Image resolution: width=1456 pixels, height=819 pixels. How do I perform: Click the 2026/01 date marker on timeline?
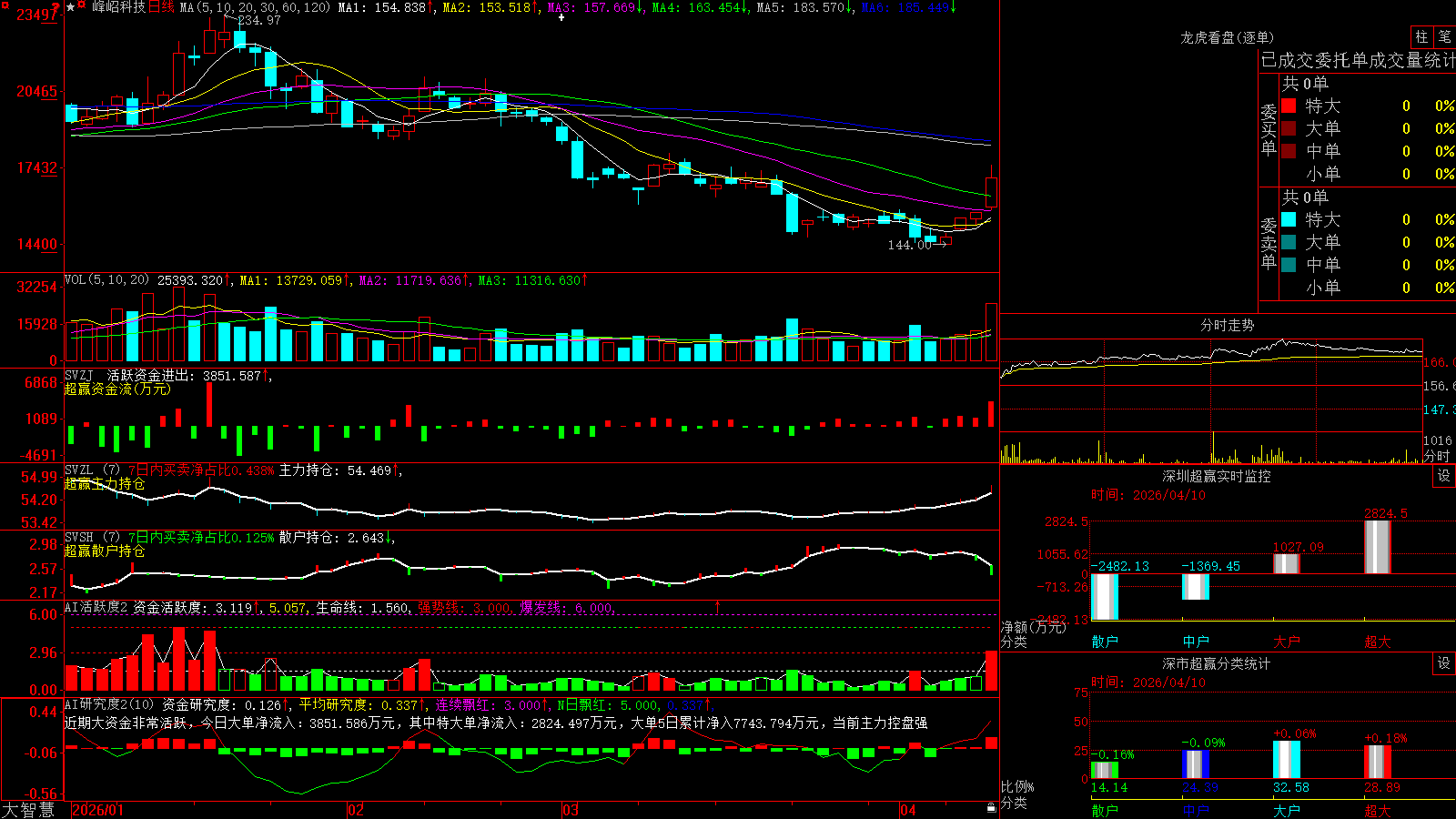tap(97, 810)
